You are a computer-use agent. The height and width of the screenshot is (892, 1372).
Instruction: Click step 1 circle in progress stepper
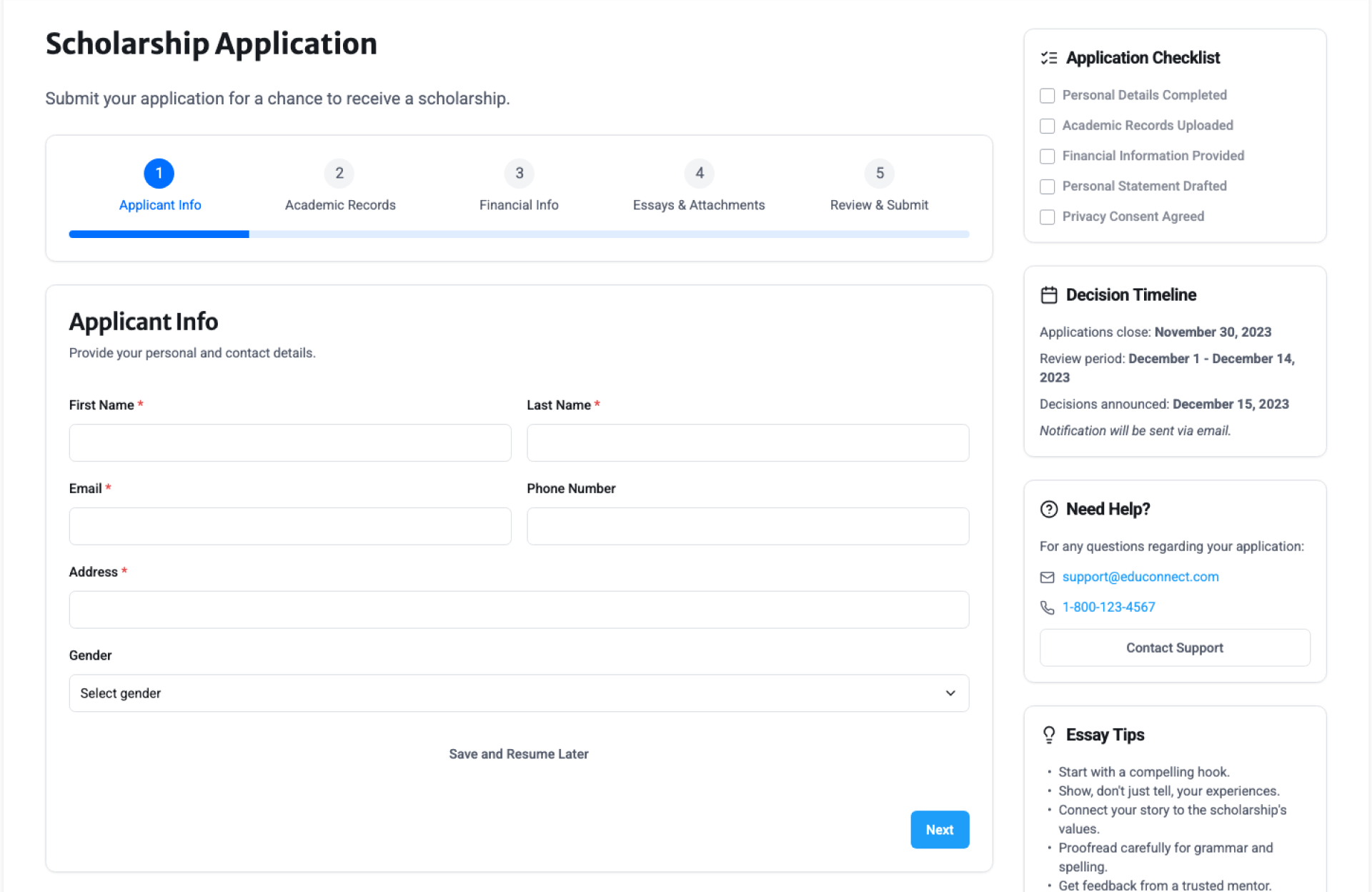pyautogui.click(x=159, y=173)
